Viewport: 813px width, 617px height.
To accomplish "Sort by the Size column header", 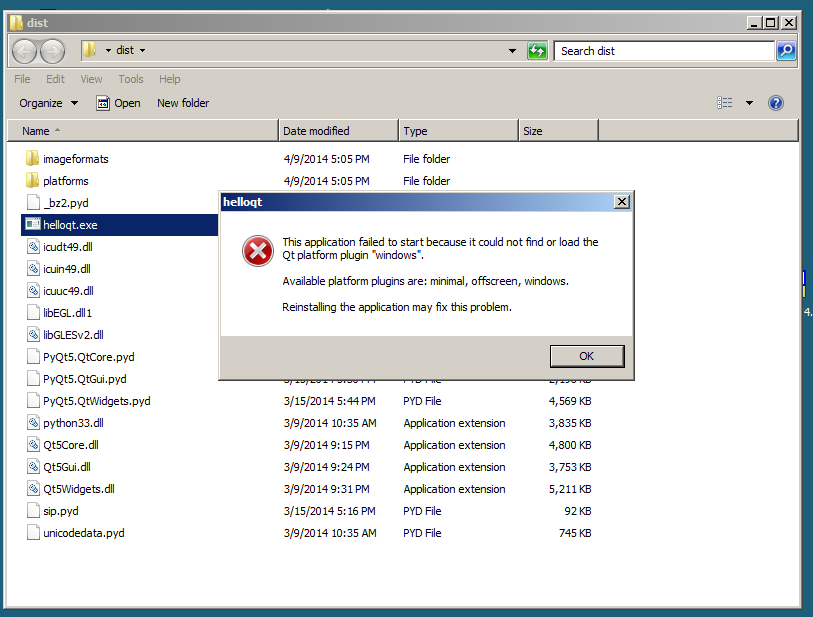I will (x=558, y=131).
